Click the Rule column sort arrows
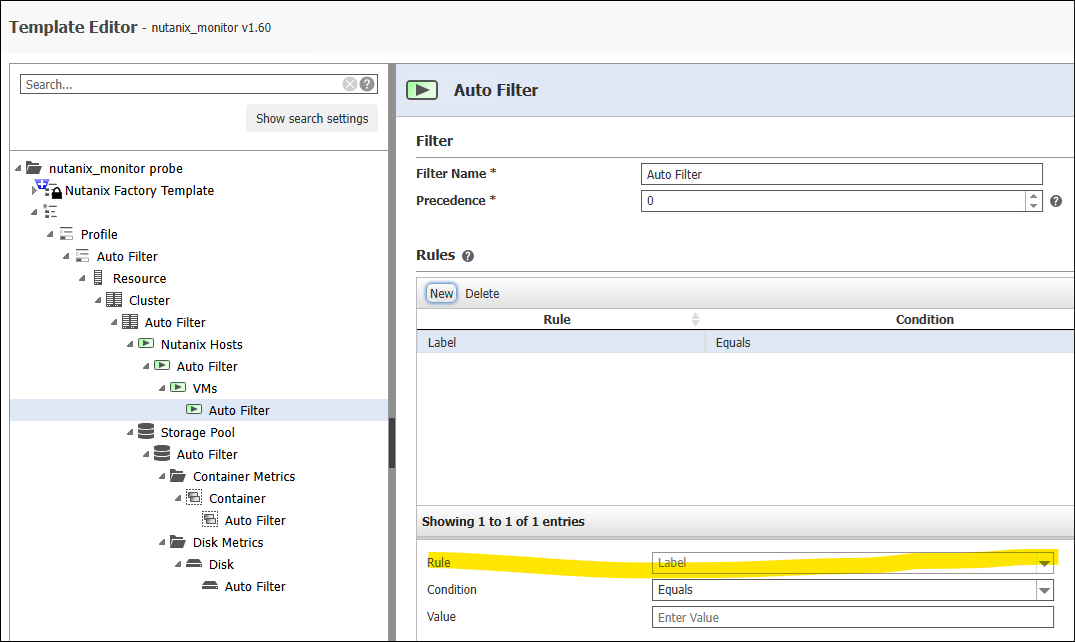Viewport: 1075px width, 642px height. 695,320
